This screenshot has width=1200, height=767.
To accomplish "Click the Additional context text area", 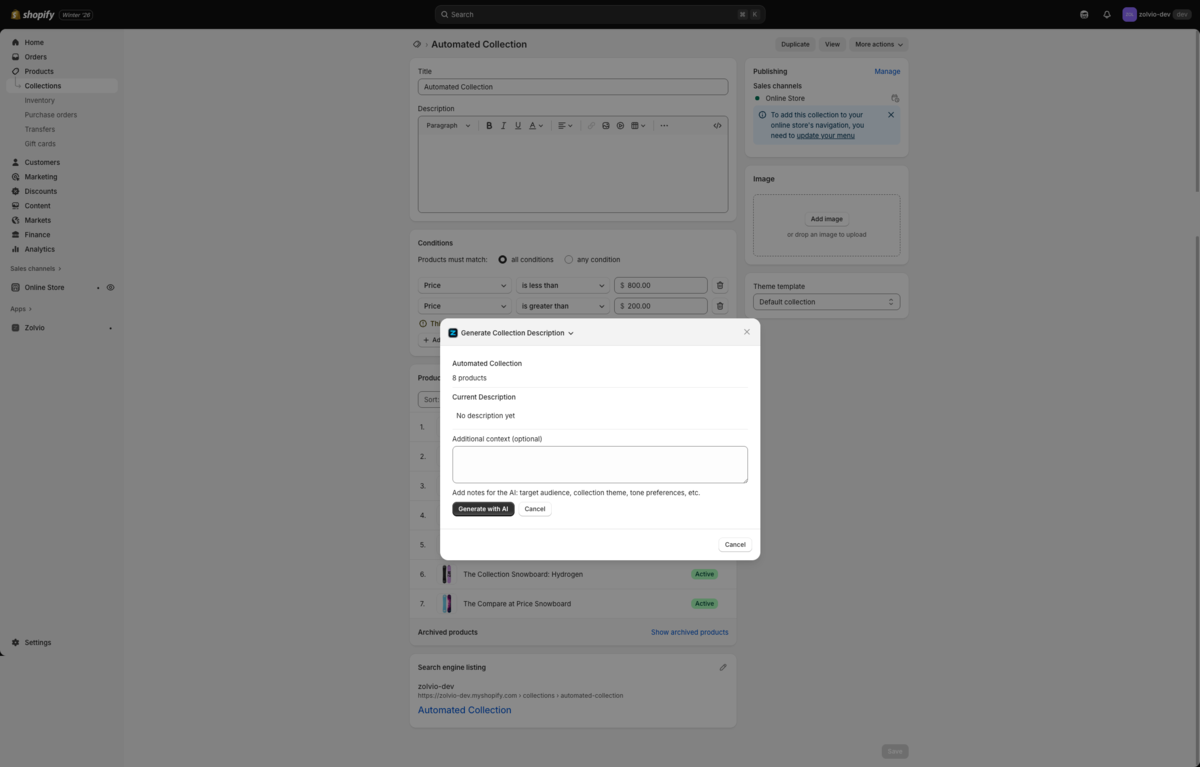I will 600,463.
